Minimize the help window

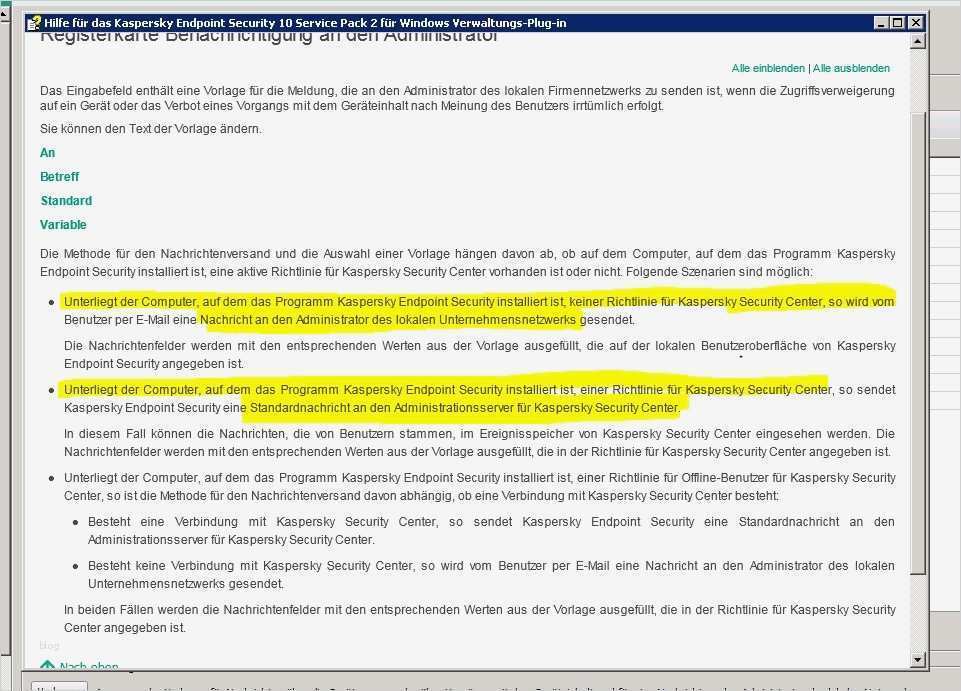click(x=881, y=23)
